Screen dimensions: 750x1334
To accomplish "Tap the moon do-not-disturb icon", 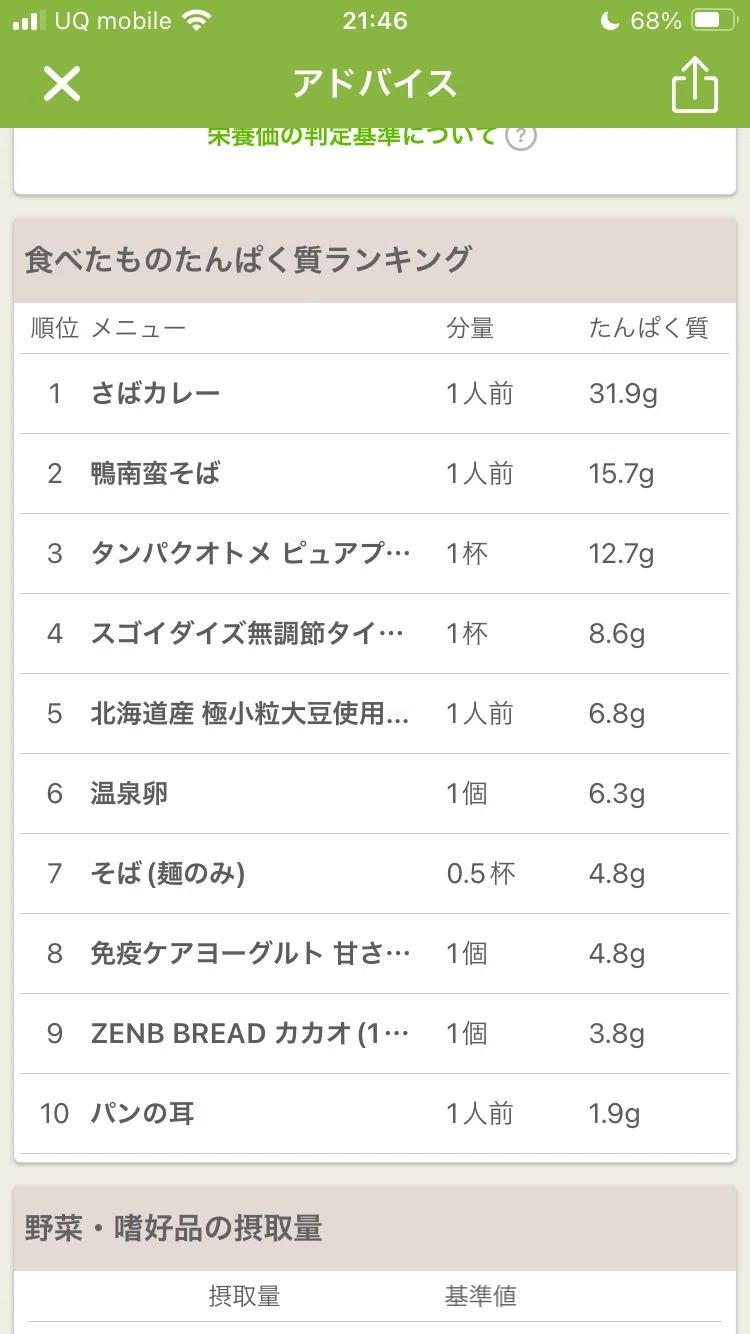I will (610, 21).
